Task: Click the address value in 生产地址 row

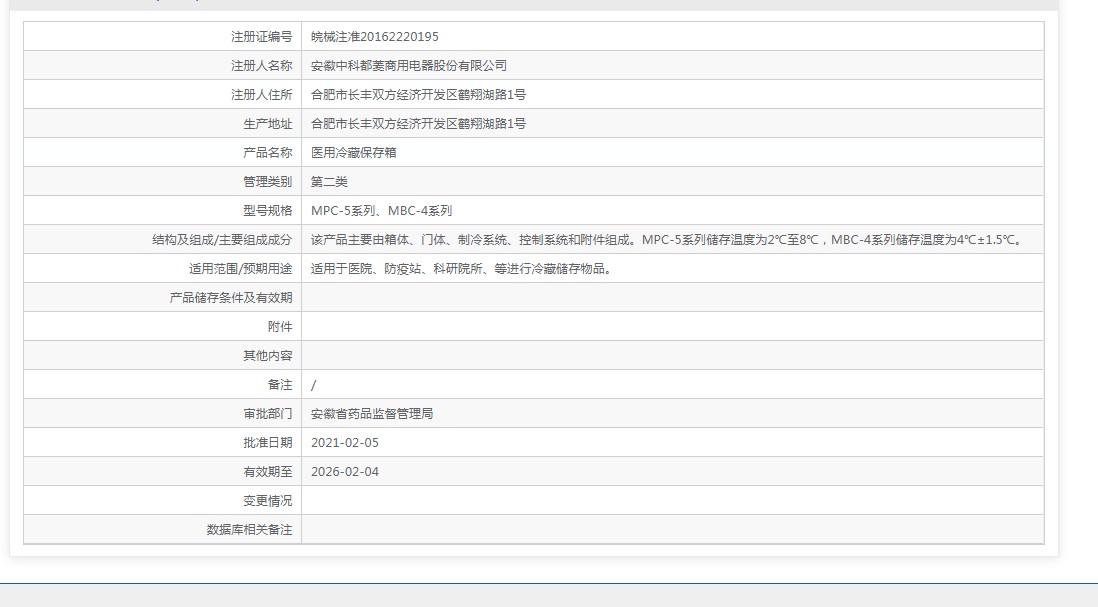Action: tap(418, 124)
